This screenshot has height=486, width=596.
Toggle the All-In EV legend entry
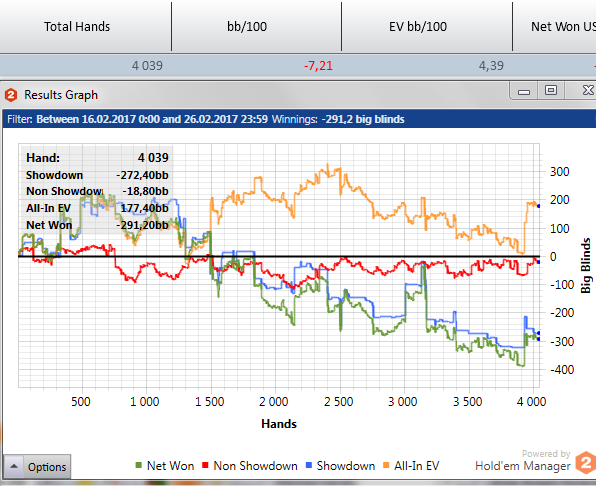(411, 465)
